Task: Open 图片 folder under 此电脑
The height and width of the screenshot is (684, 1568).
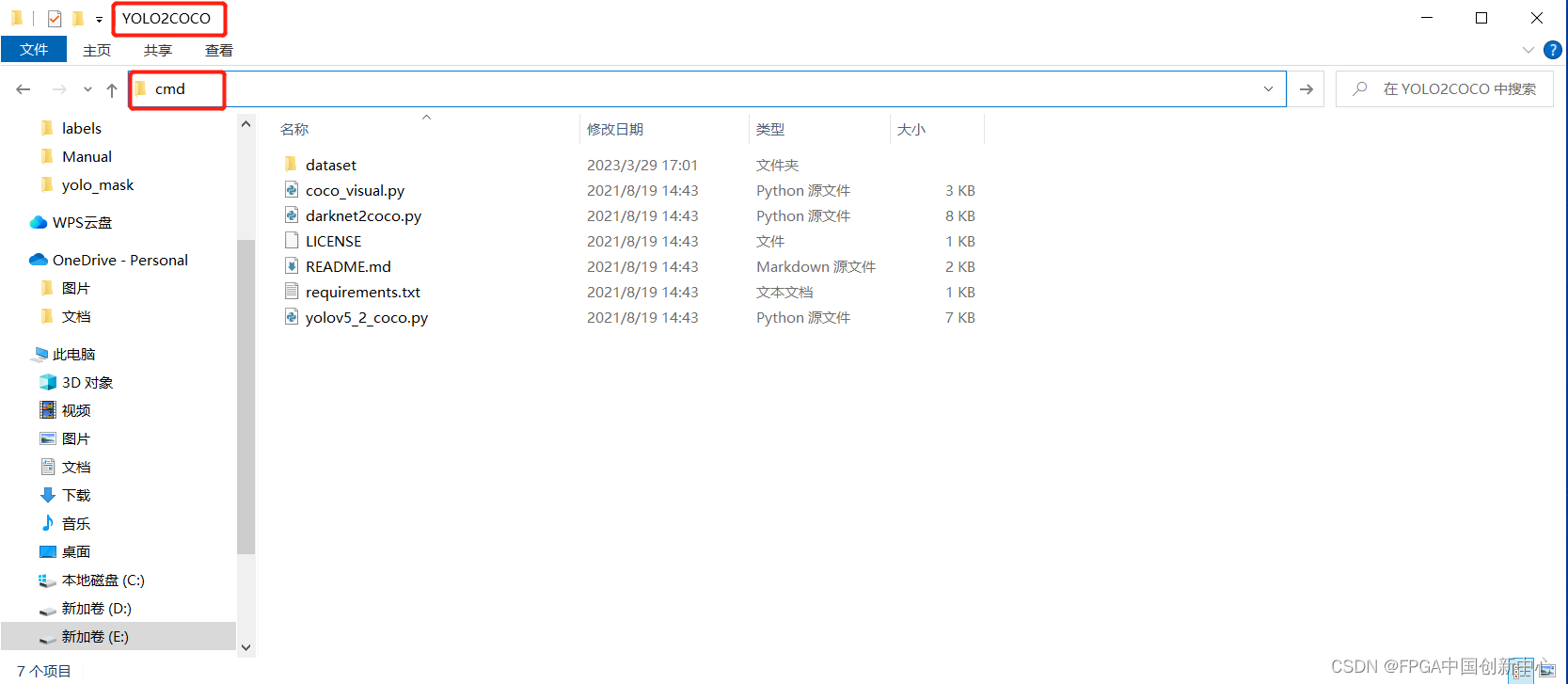Action: tap(76, 438)
